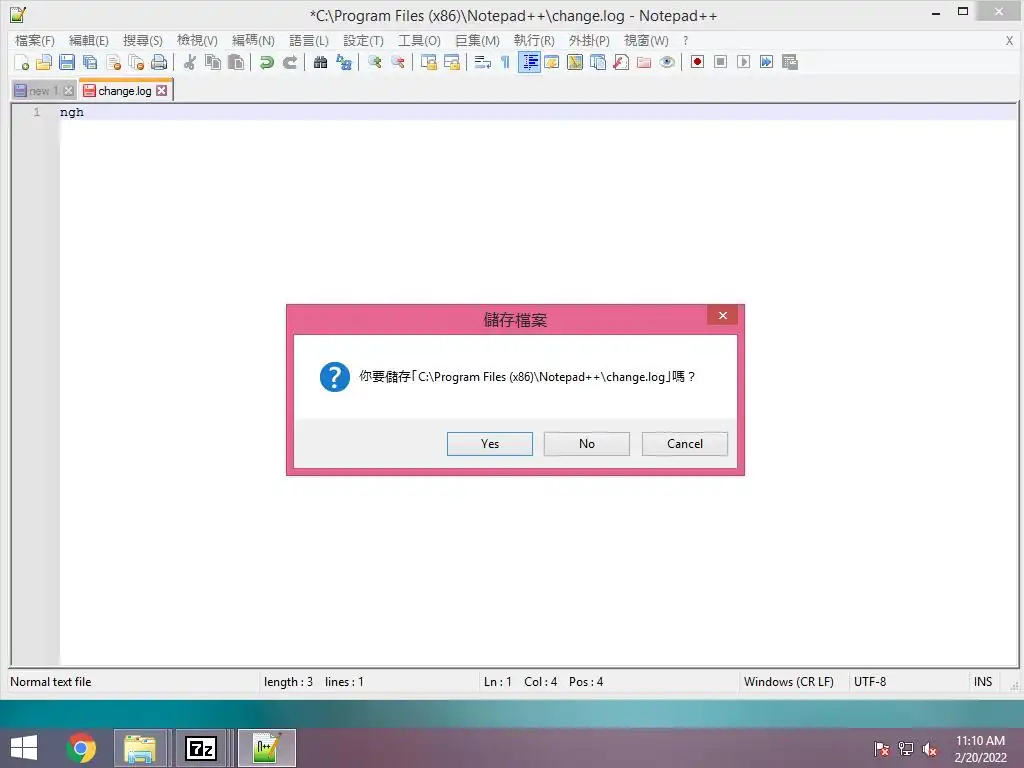
Task: Click the Paste clipboard icon
Action: click(236, 62)
